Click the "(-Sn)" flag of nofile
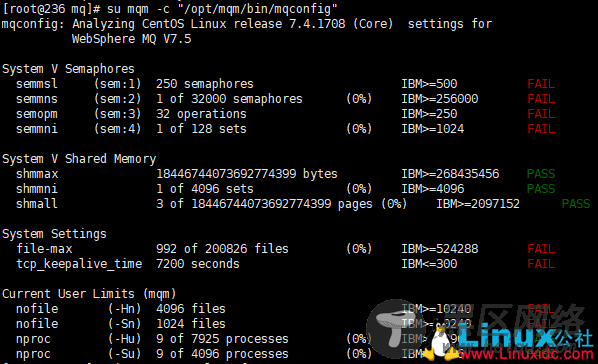 [x=124, y=324]
